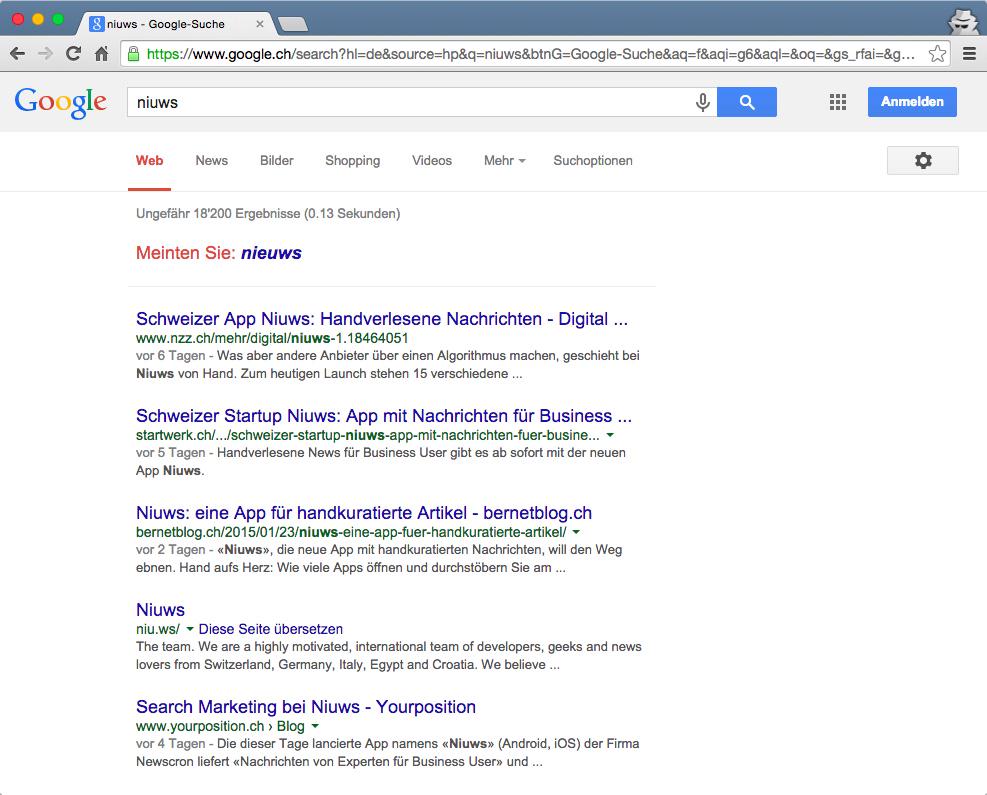Click the Google logo

point(60,102)
